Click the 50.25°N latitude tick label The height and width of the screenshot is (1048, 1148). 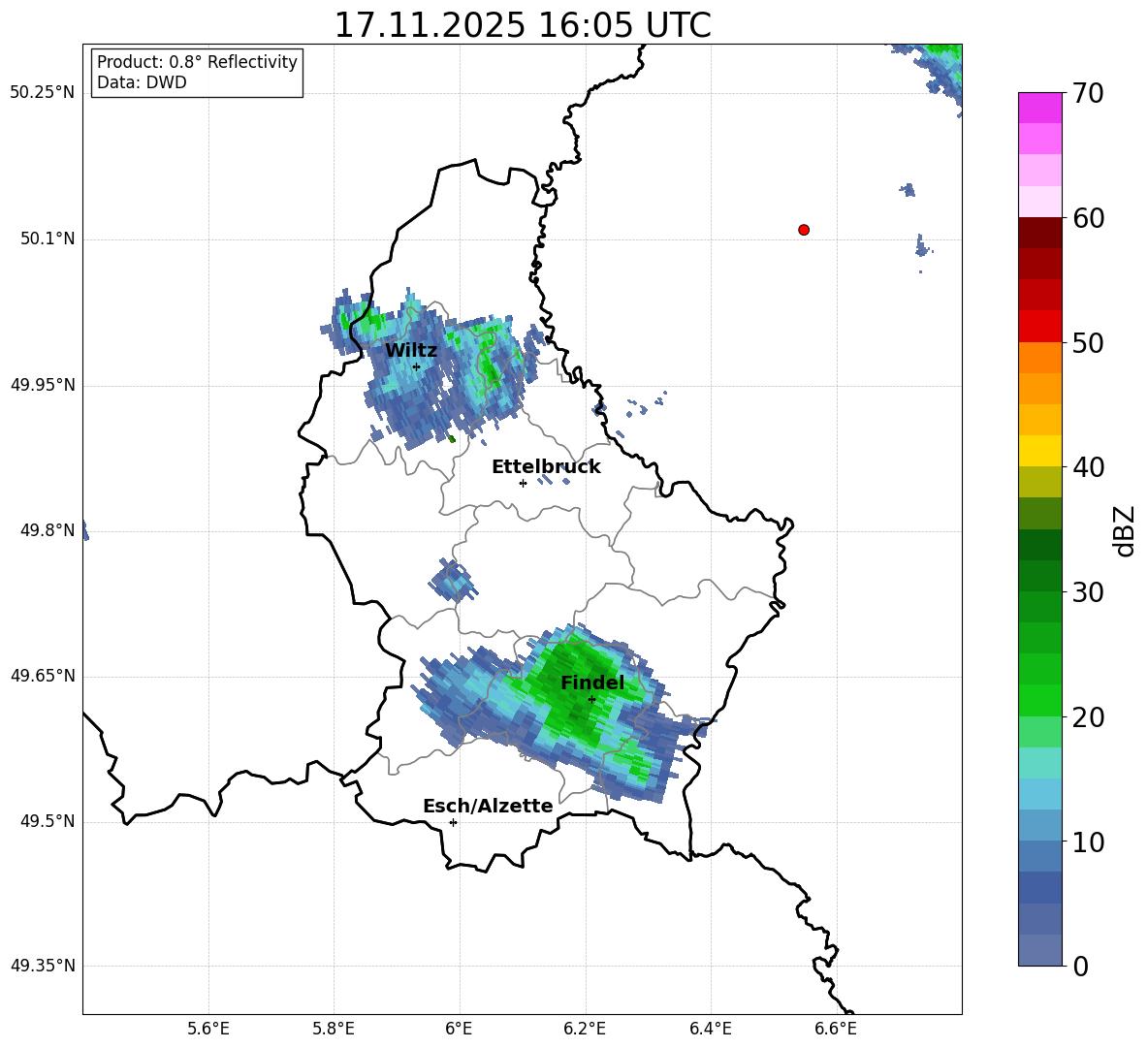(43, 93)
